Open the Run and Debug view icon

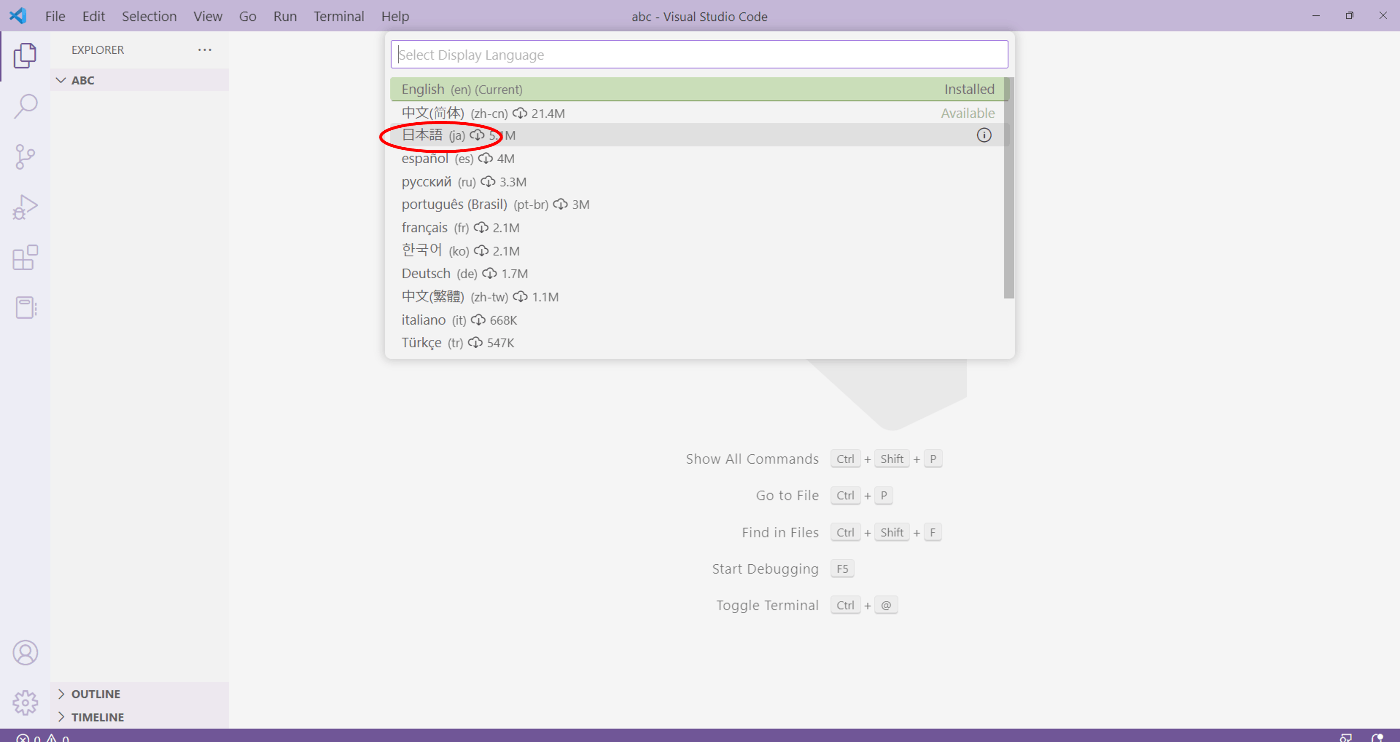tap(25, 208)
